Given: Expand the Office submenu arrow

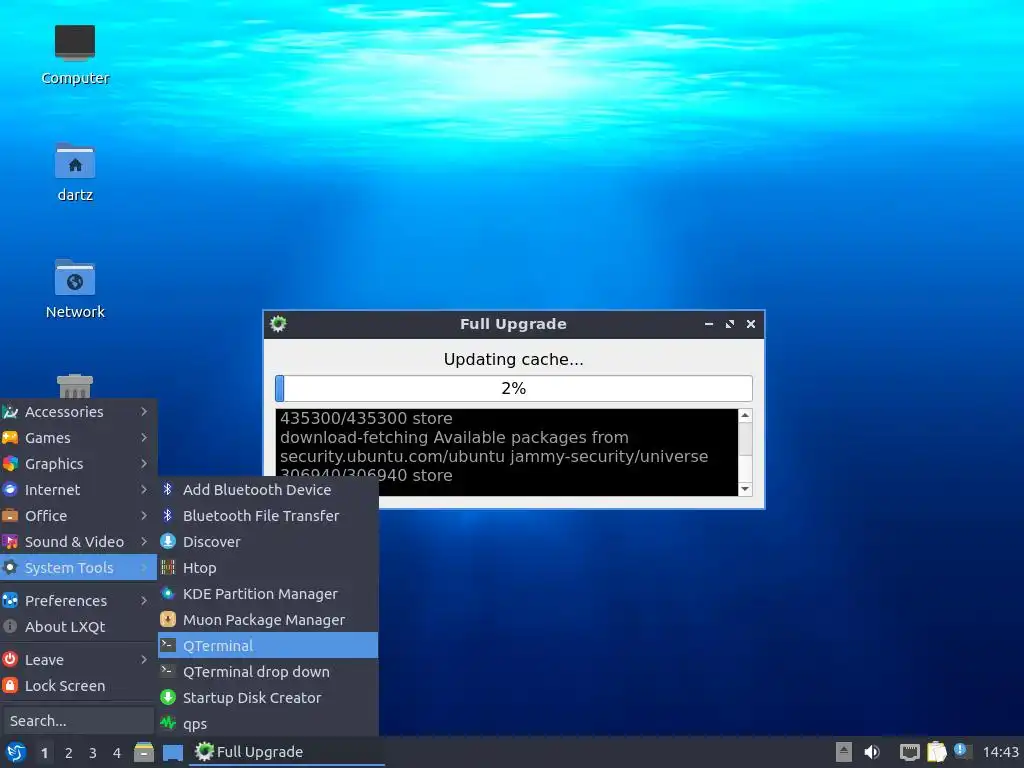Looking at the screenshot, I should (144, 515).
